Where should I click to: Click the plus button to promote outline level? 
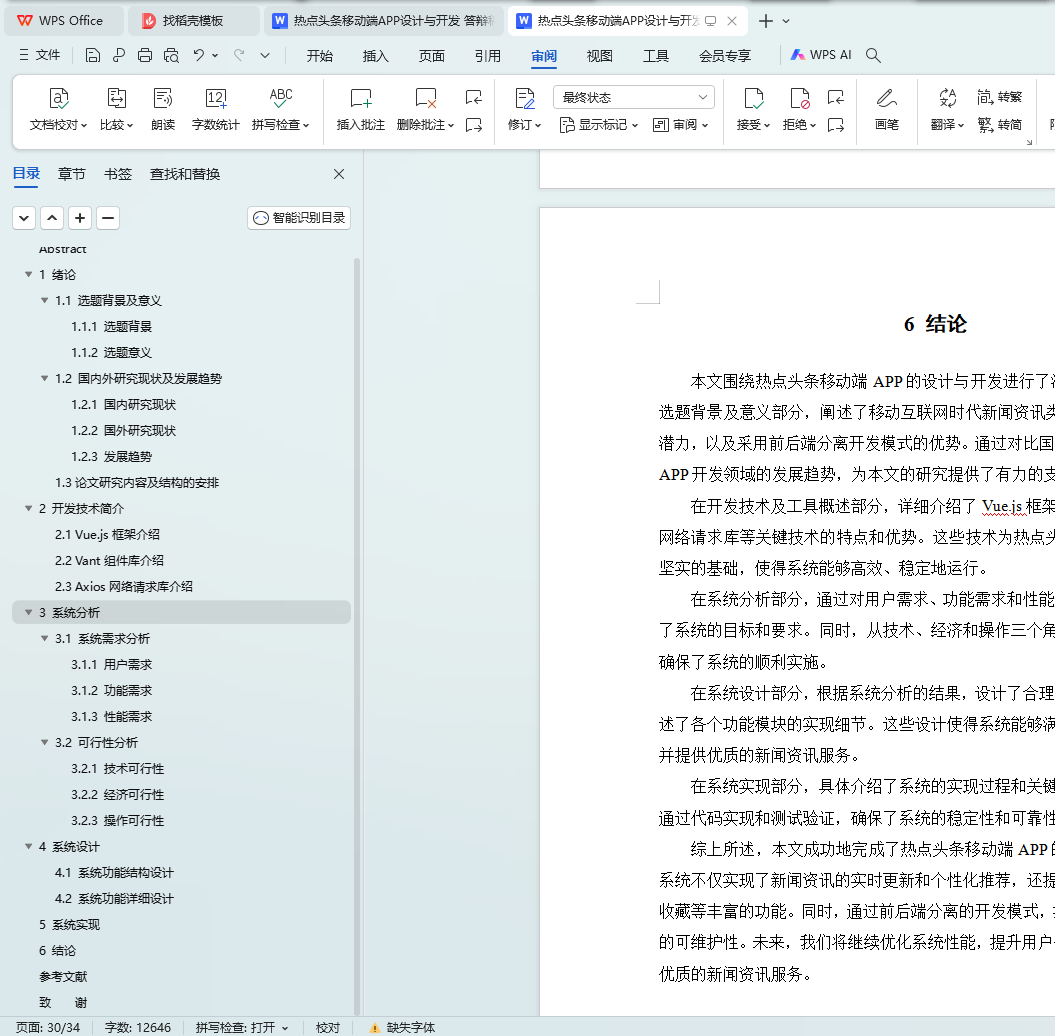tap(80, 218)
